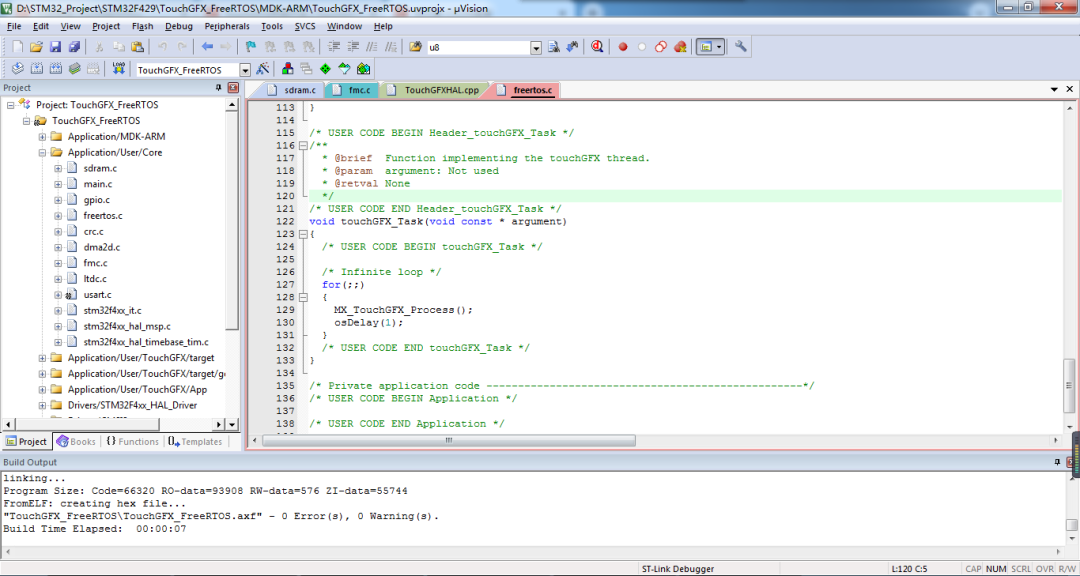
Task: Close the Project panel
Action: pyautogui.click(x=233, y=88)
